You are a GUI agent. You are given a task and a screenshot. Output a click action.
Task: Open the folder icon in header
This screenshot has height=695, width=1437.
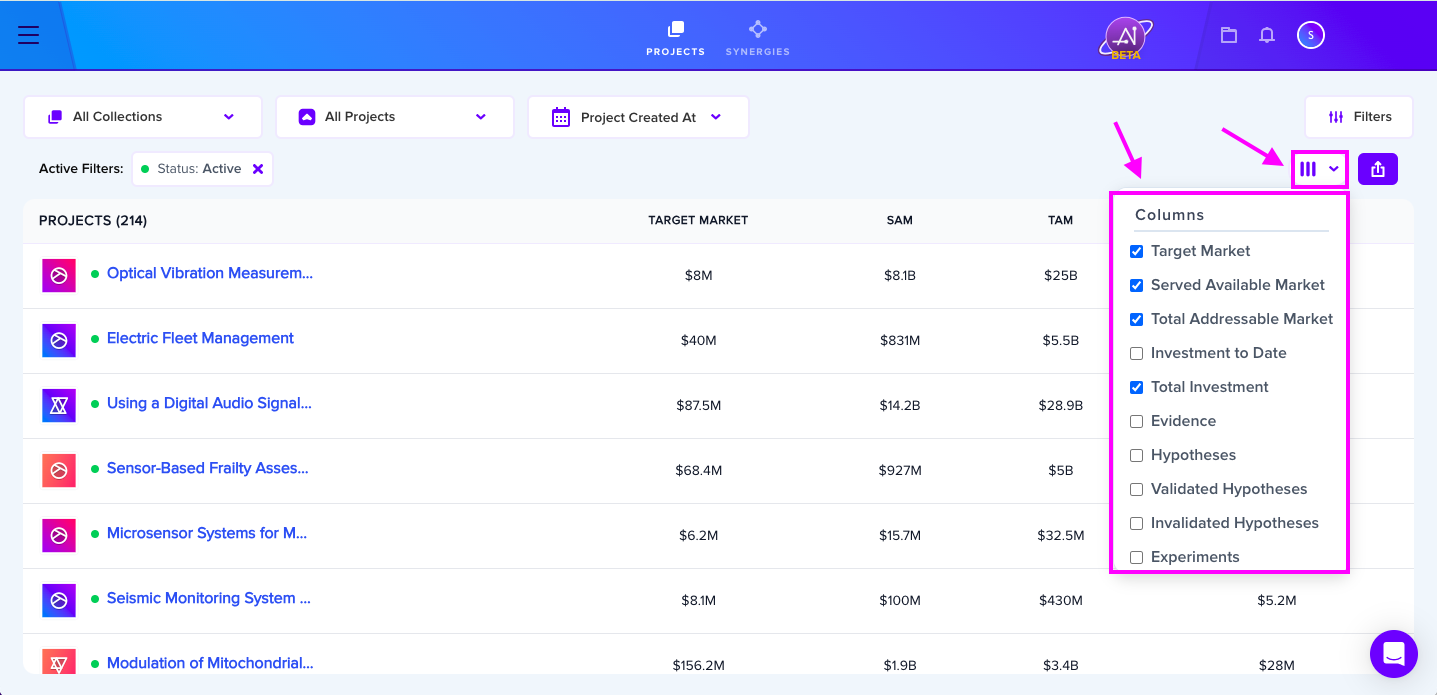pyautogui.click(x=1229, y=35)
